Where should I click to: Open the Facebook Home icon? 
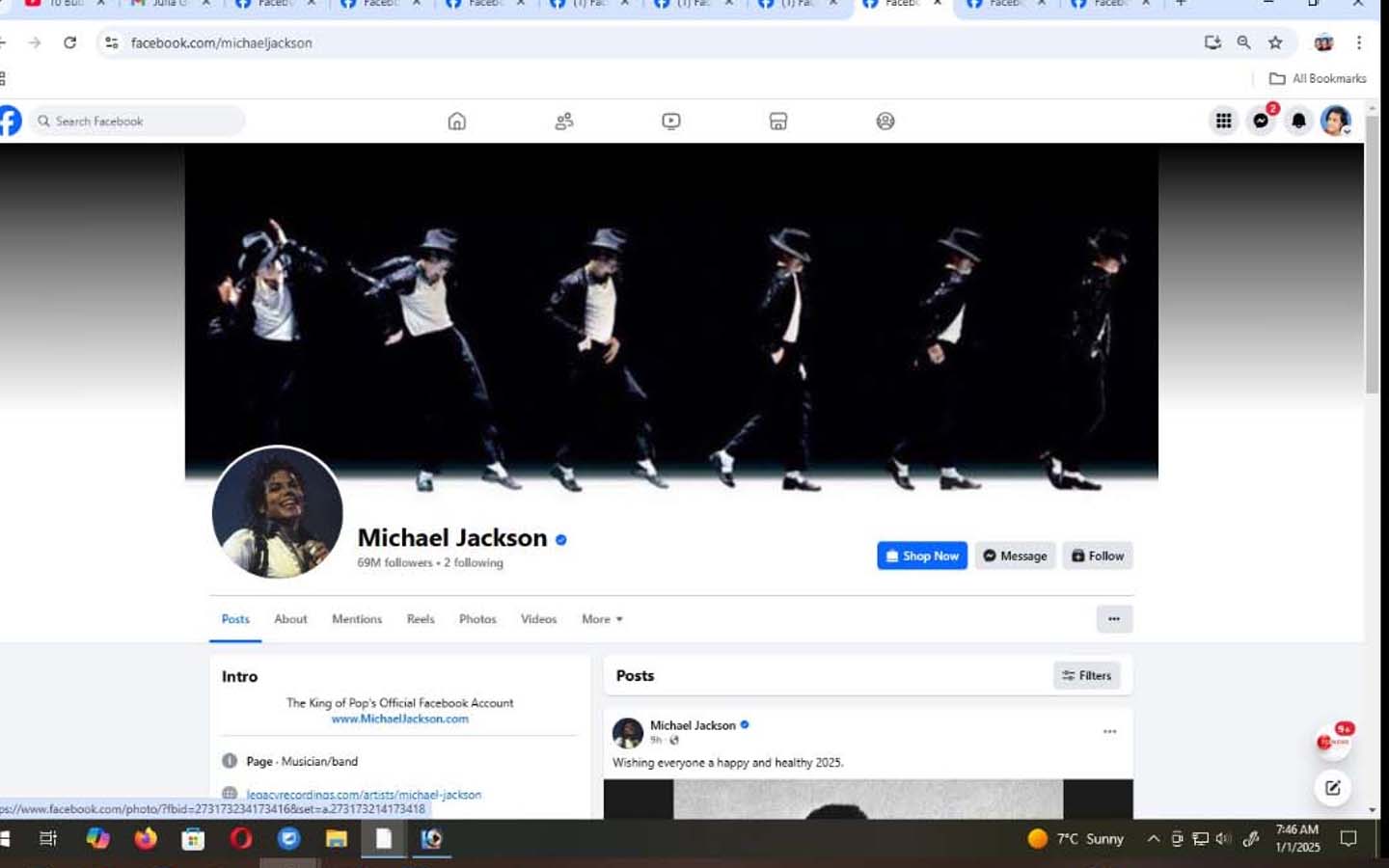457,121
